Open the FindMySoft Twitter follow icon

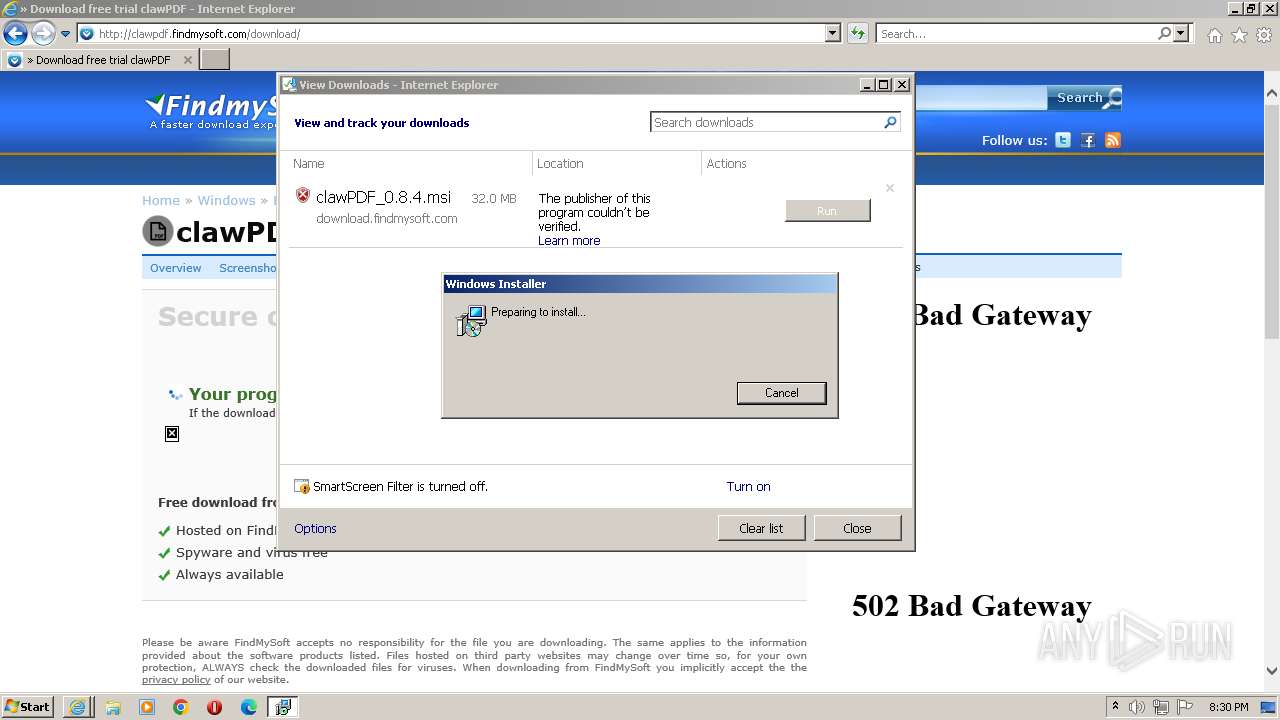pos(1063,140)
